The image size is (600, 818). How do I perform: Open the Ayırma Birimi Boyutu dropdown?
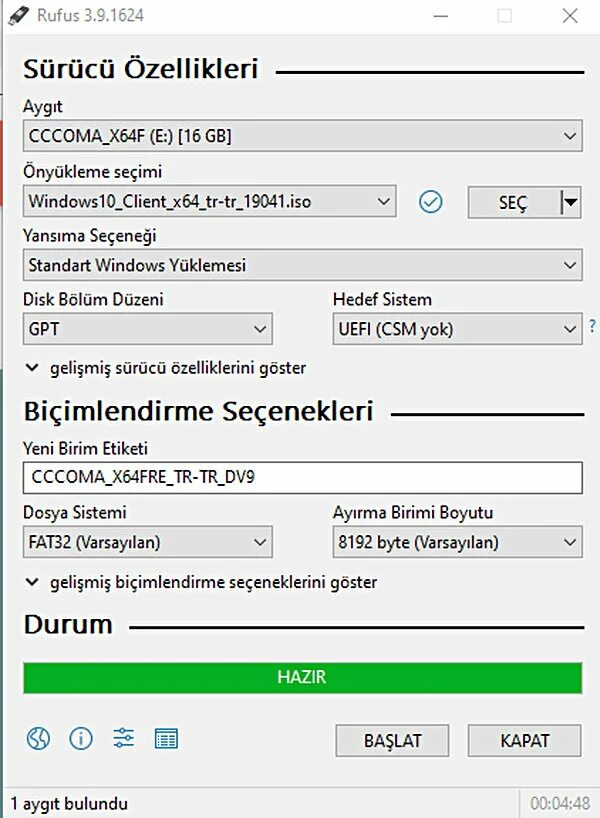point(458,542)
